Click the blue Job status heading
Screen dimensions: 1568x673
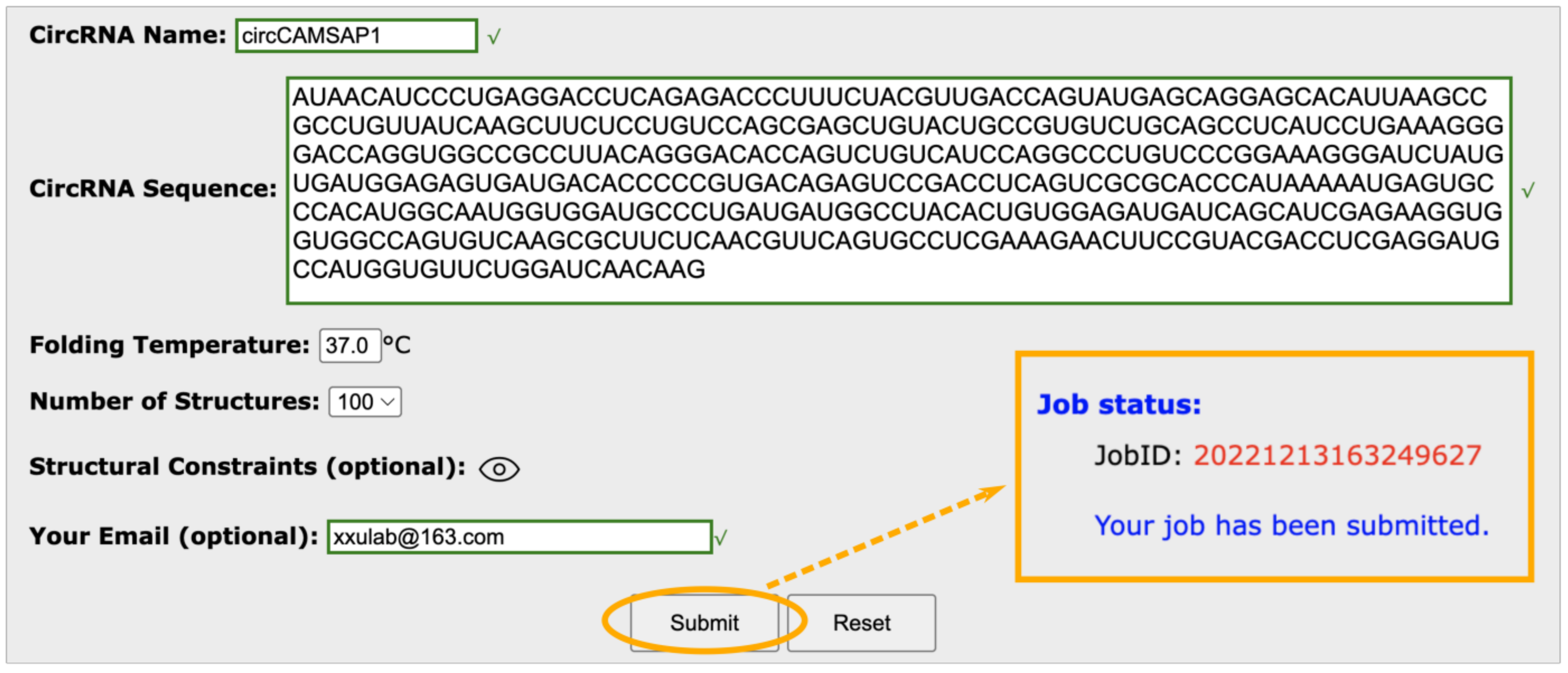click(x=1119, y=404)
